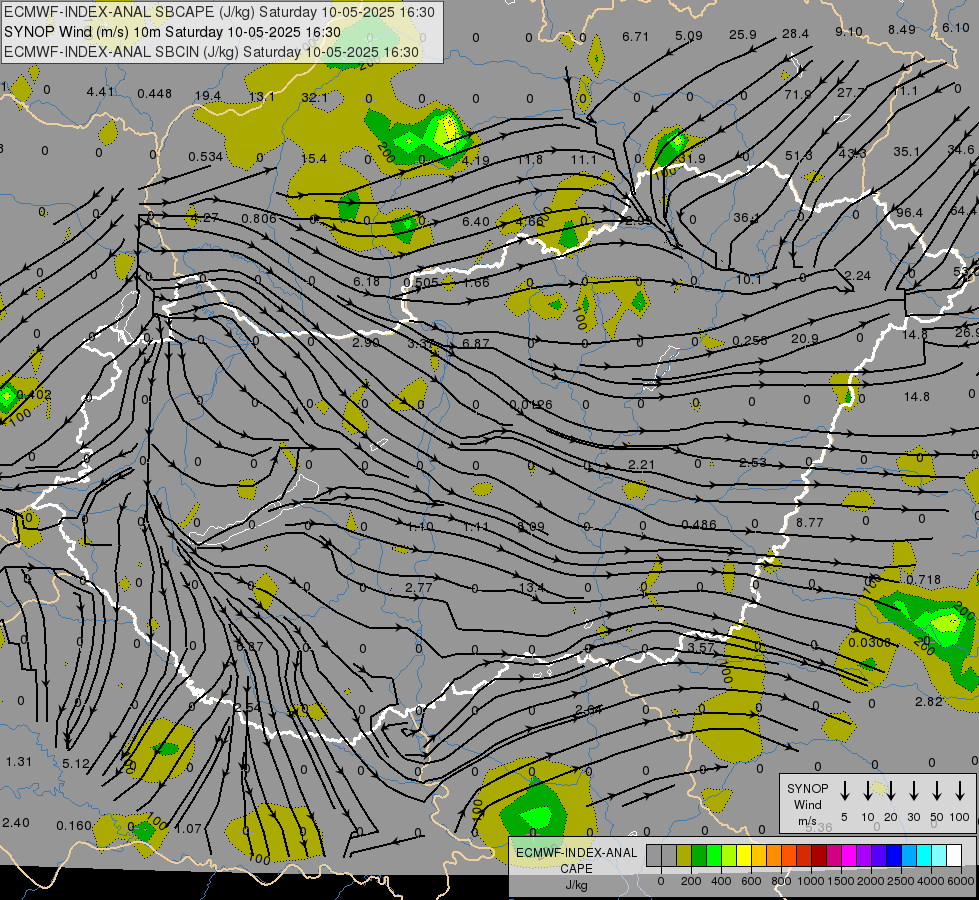The height and width of the screenshot is (900, 979).
Task: Click the 20 m/s wind arrow in legend
Action: [890, 791]
